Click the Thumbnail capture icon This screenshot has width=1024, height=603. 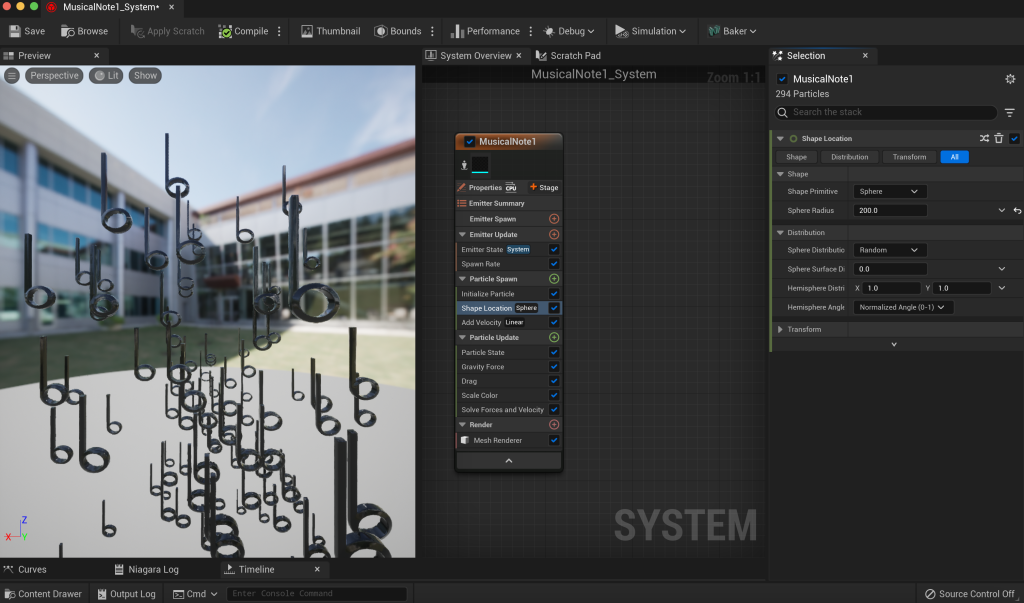307,31
